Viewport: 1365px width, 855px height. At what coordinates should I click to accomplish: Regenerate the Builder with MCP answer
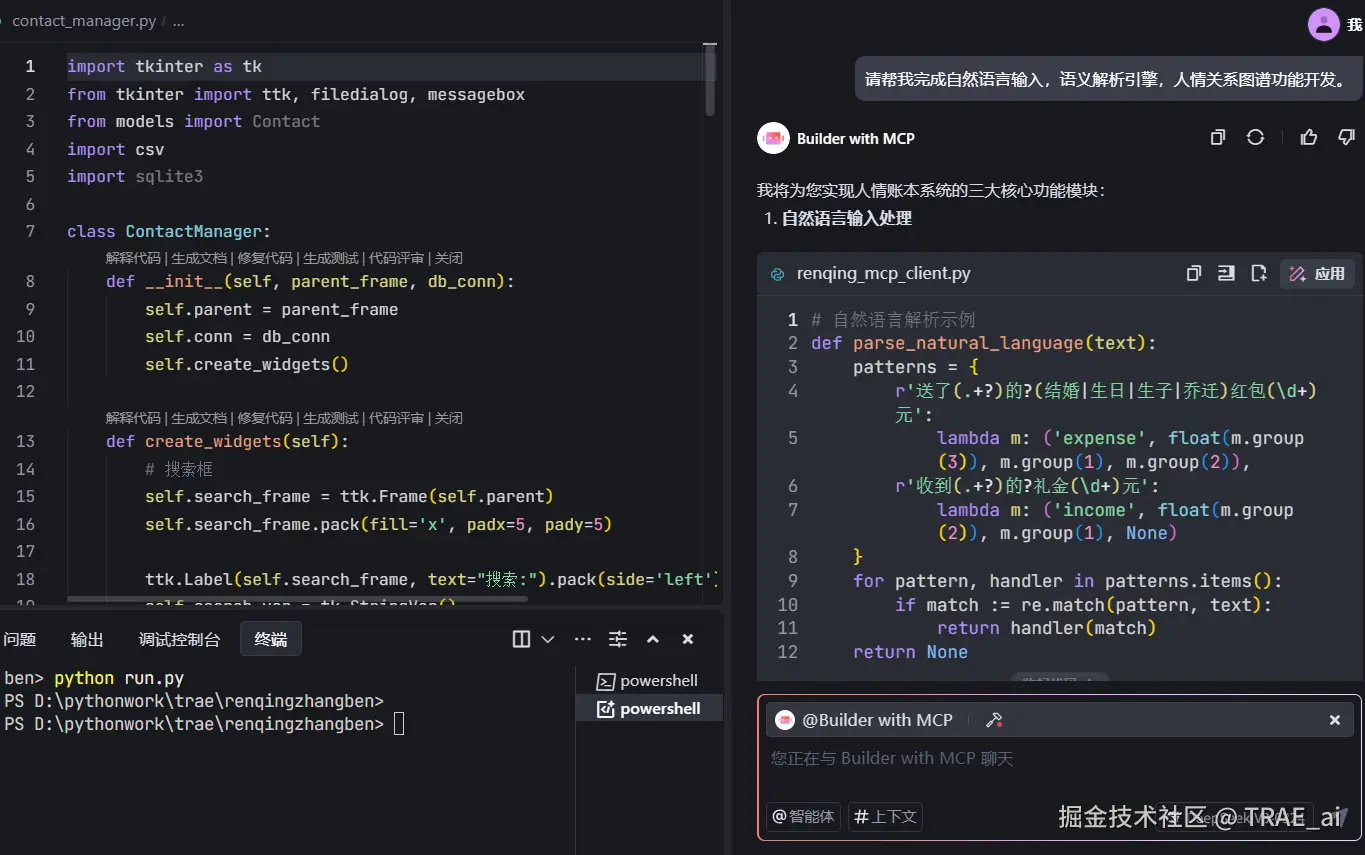coord(1255,138)
